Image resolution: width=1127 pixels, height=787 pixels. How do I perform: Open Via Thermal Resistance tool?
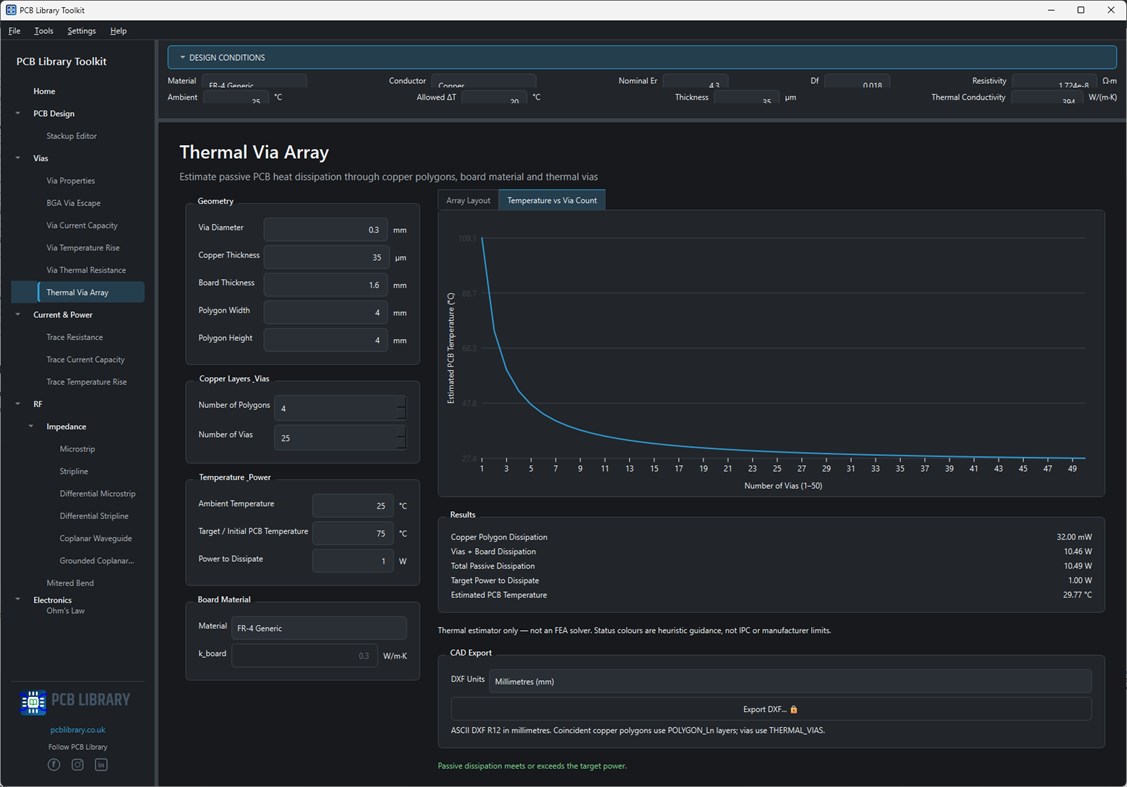coord(86,270)
